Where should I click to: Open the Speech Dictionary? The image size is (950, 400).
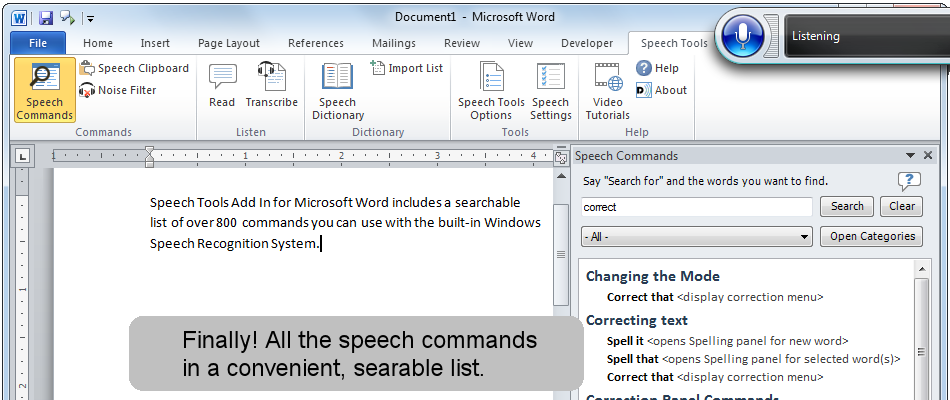(x=337, y=91)
